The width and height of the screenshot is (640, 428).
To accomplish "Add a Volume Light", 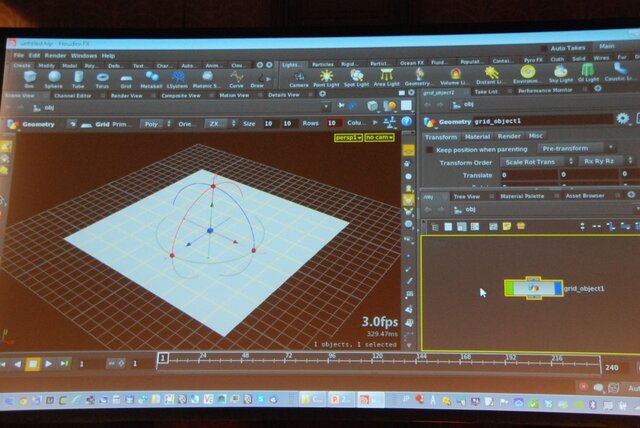I will click(x=455, y=76).
